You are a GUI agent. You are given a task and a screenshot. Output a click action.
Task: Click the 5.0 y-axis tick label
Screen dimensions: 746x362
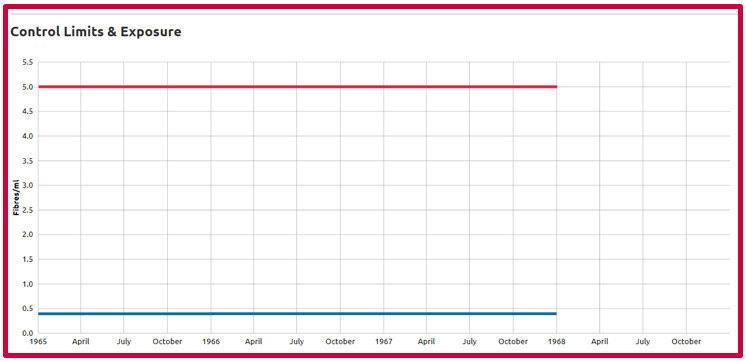click(27, 87)
